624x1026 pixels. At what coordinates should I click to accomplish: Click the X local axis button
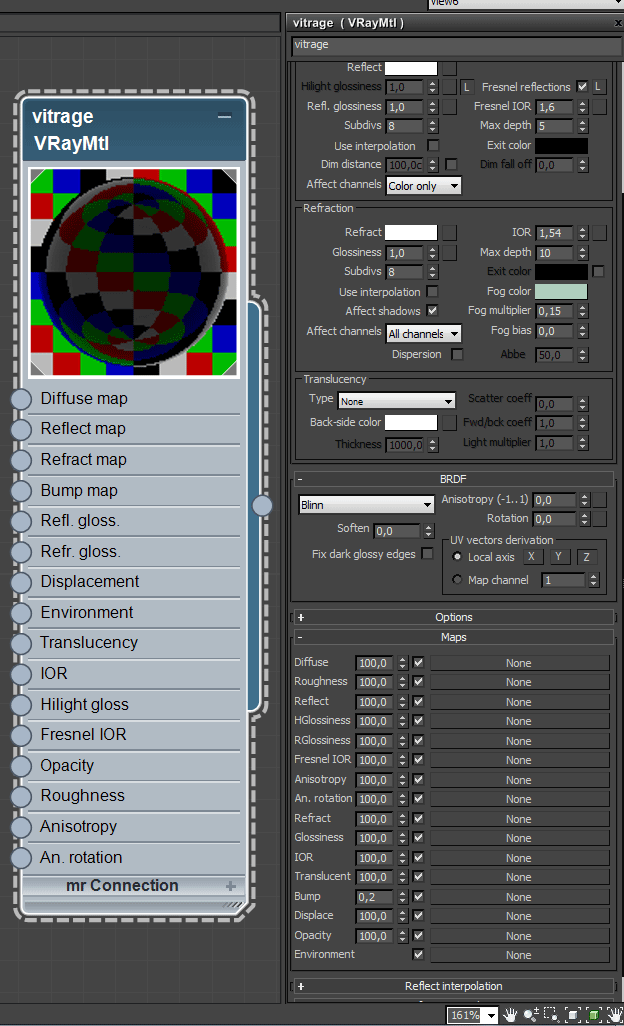coord(531,557)
